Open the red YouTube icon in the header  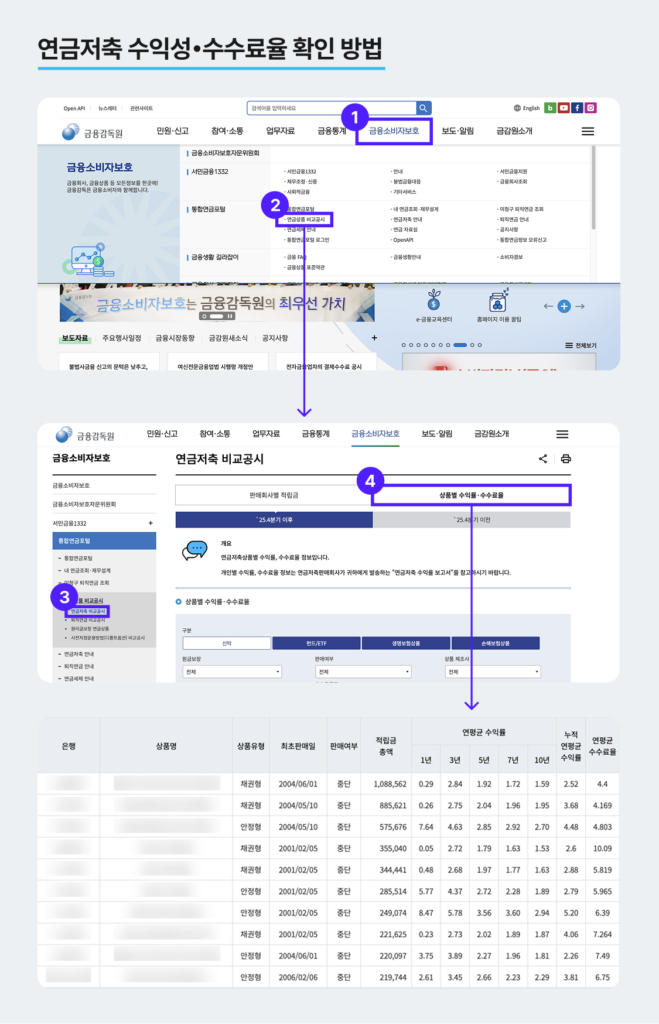(x=564, y=108)
